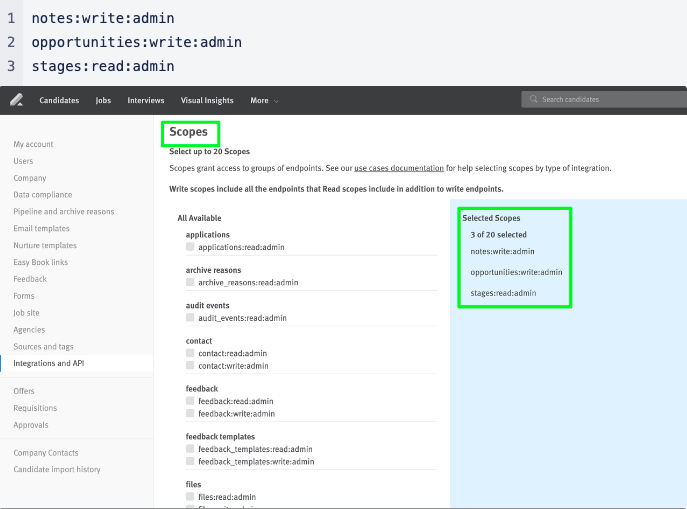Open Job site settings

26,313
